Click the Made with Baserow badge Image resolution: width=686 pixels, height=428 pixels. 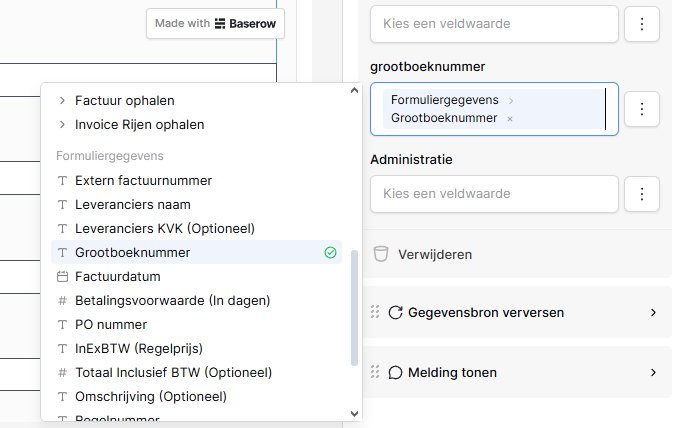(x=215, y=24)
